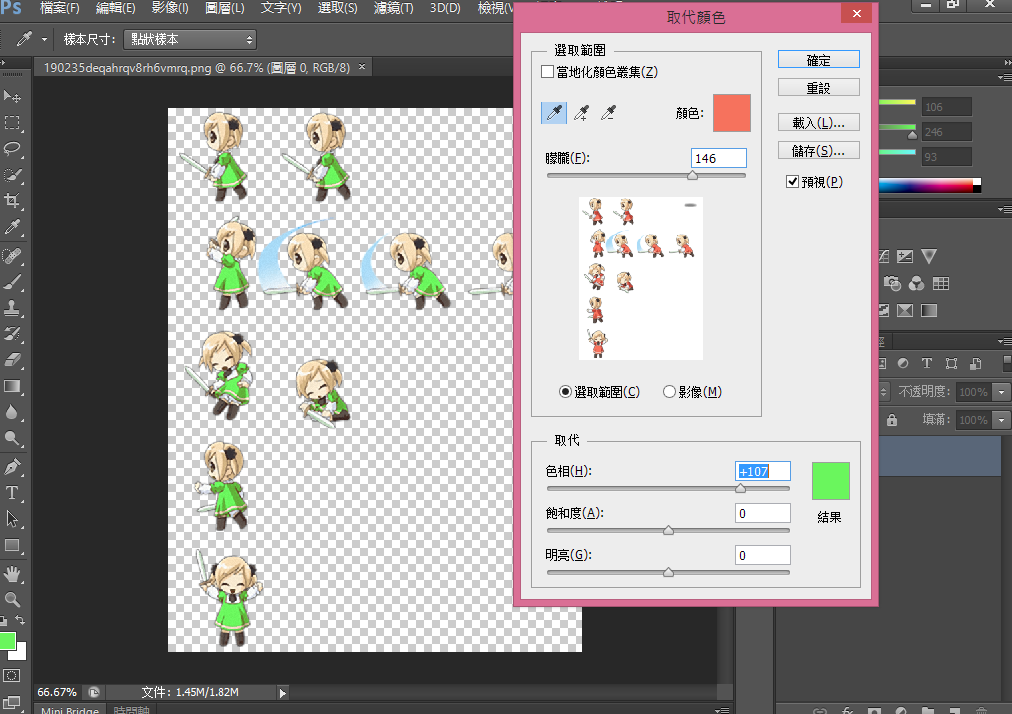Select the Horizontal Type tool
Screen dimensions: 1012x714
click(x=12, y=493)
